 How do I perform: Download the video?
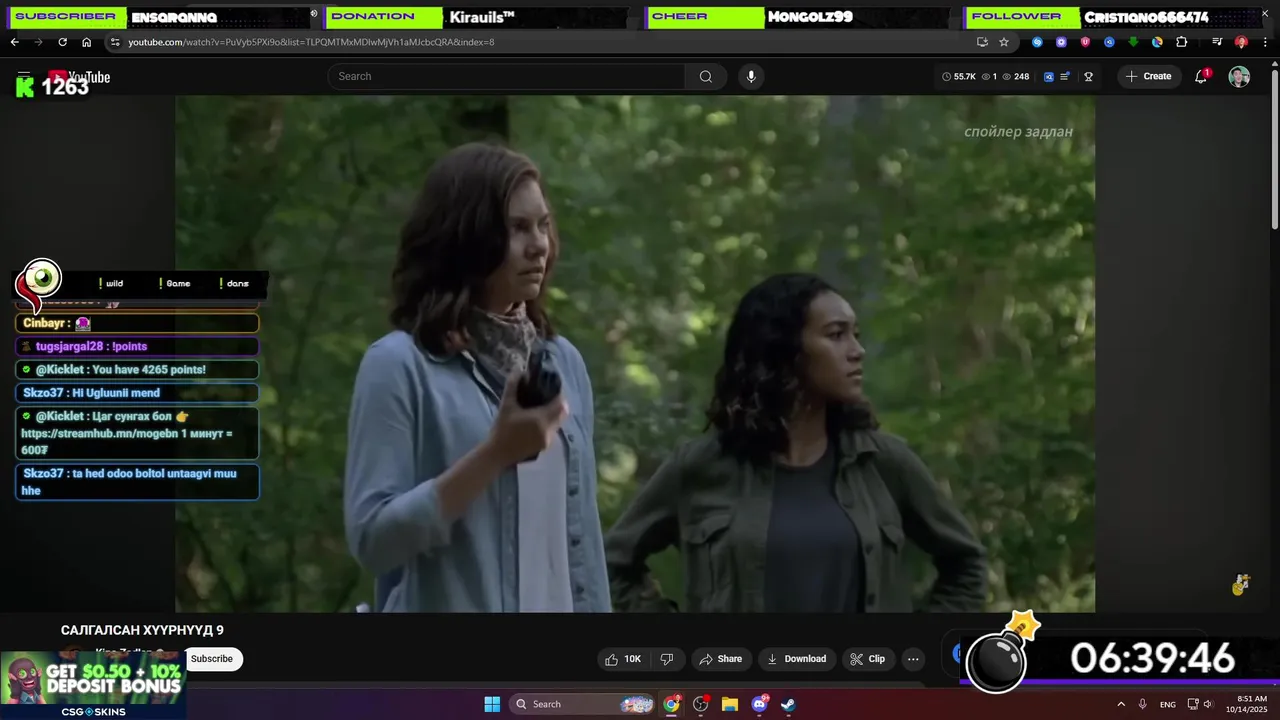coord(797,659)
